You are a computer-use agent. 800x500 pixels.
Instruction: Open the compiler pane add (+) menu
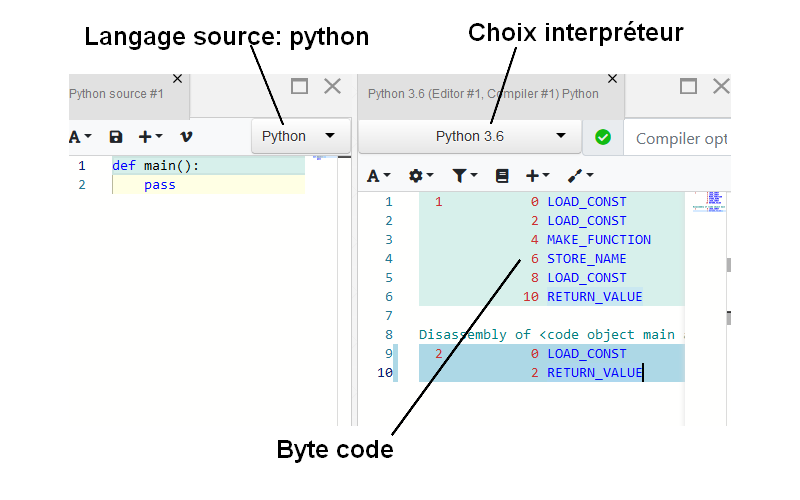(537, 175)
